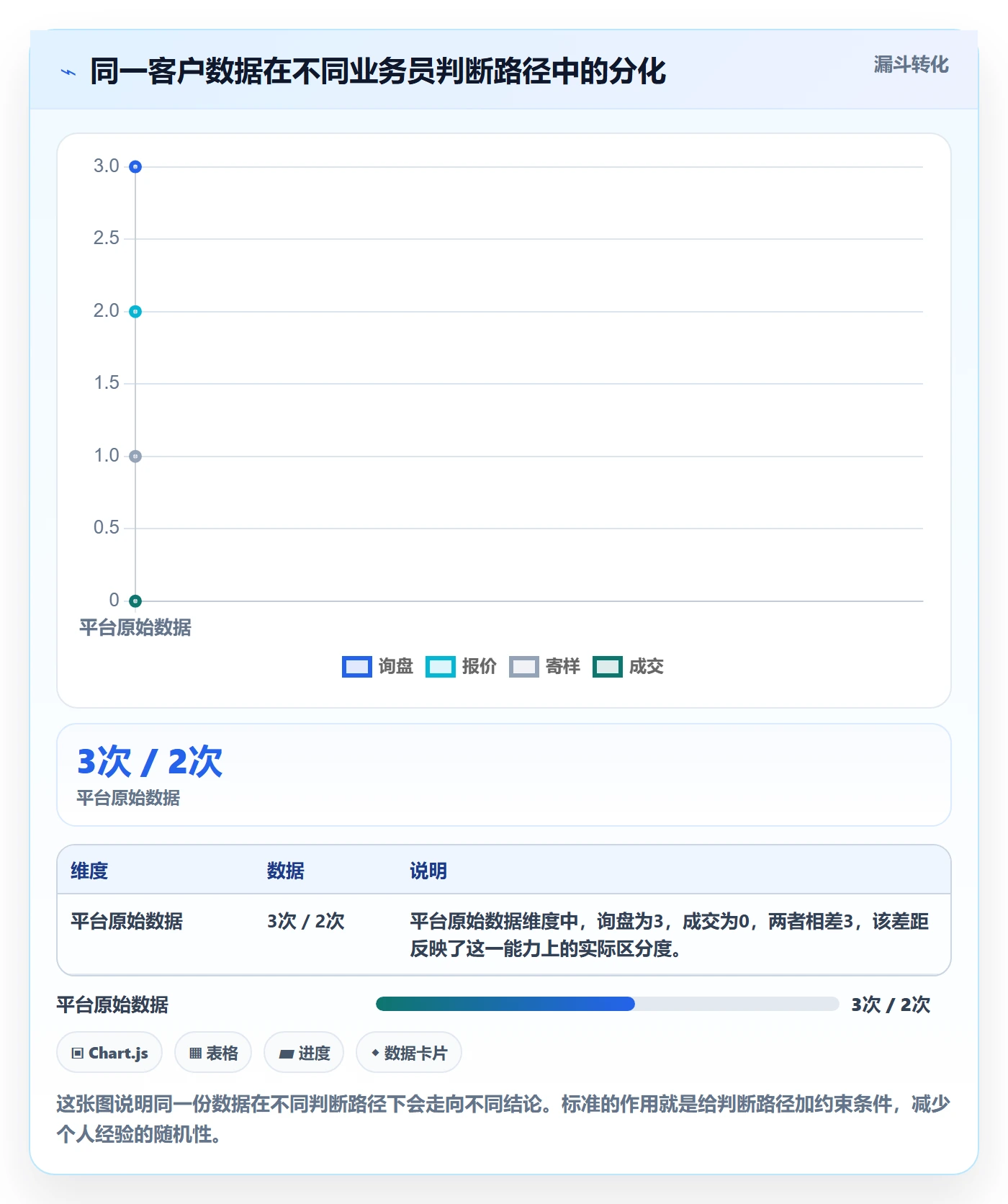Click the diamond icon in 数据卡片 chip
1008x1204 pixels.
pyautogui.click(x=375, y=1053)
